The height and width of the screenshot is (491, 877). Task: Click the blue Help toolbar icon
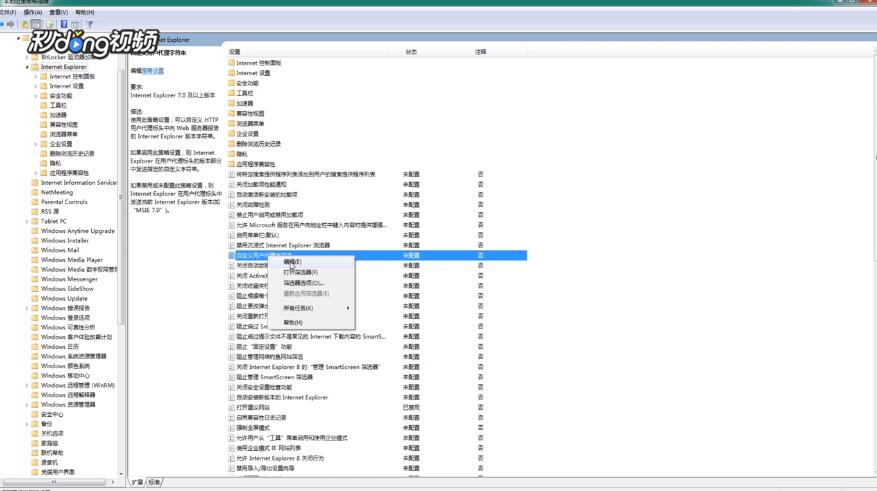pyautogui.click(x=64, y=24)
